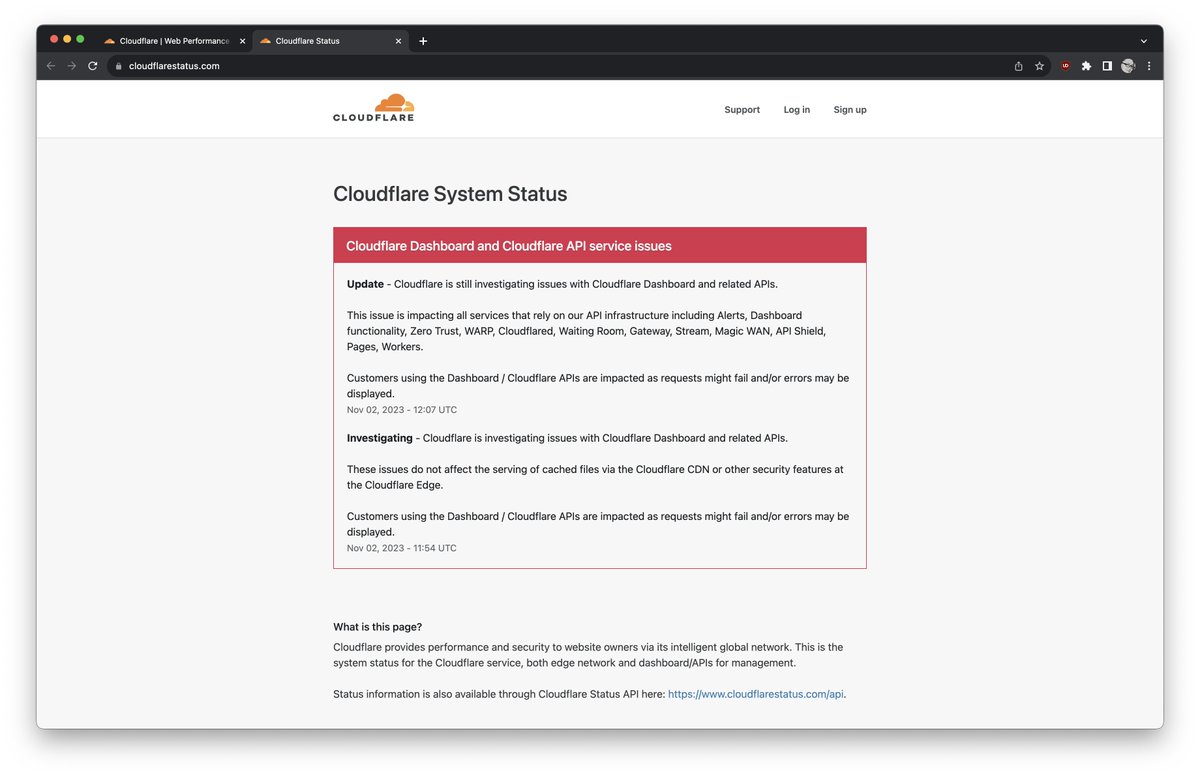Screen dimensions: 1200x777
Task: Expand the tab search chevron
Action: point(1143,41)
